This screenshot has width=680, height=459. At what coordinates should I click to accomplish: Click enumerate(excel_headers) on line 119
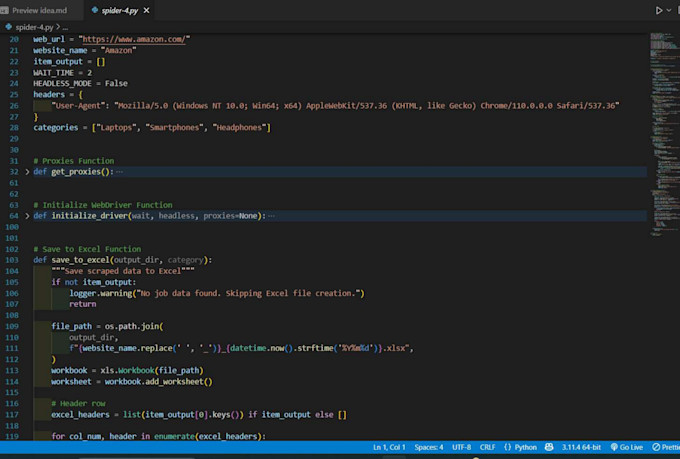[208, 436]
